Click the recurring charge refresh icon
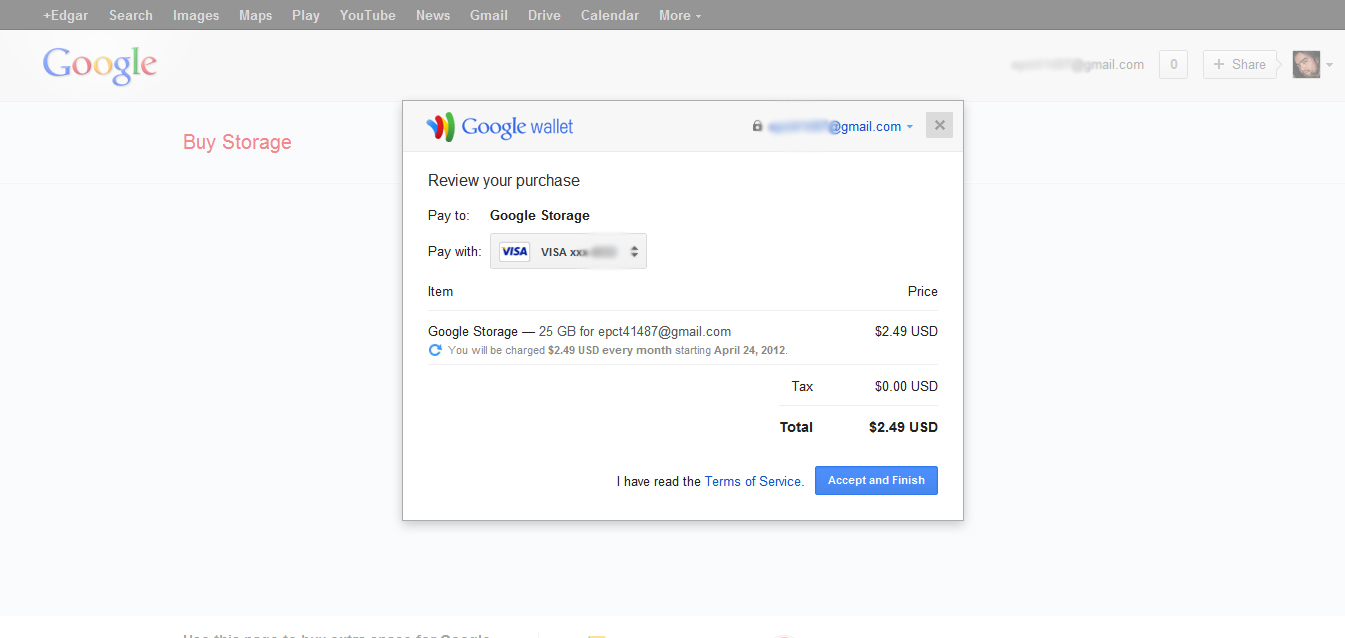 click(435, 350)
